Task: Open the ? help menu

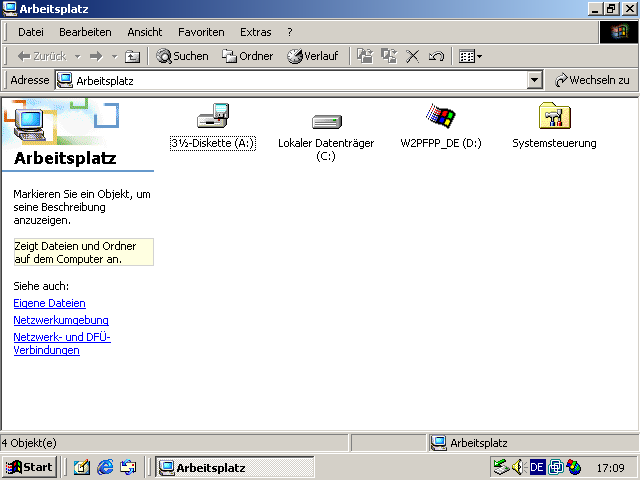Action: [290, 32]
